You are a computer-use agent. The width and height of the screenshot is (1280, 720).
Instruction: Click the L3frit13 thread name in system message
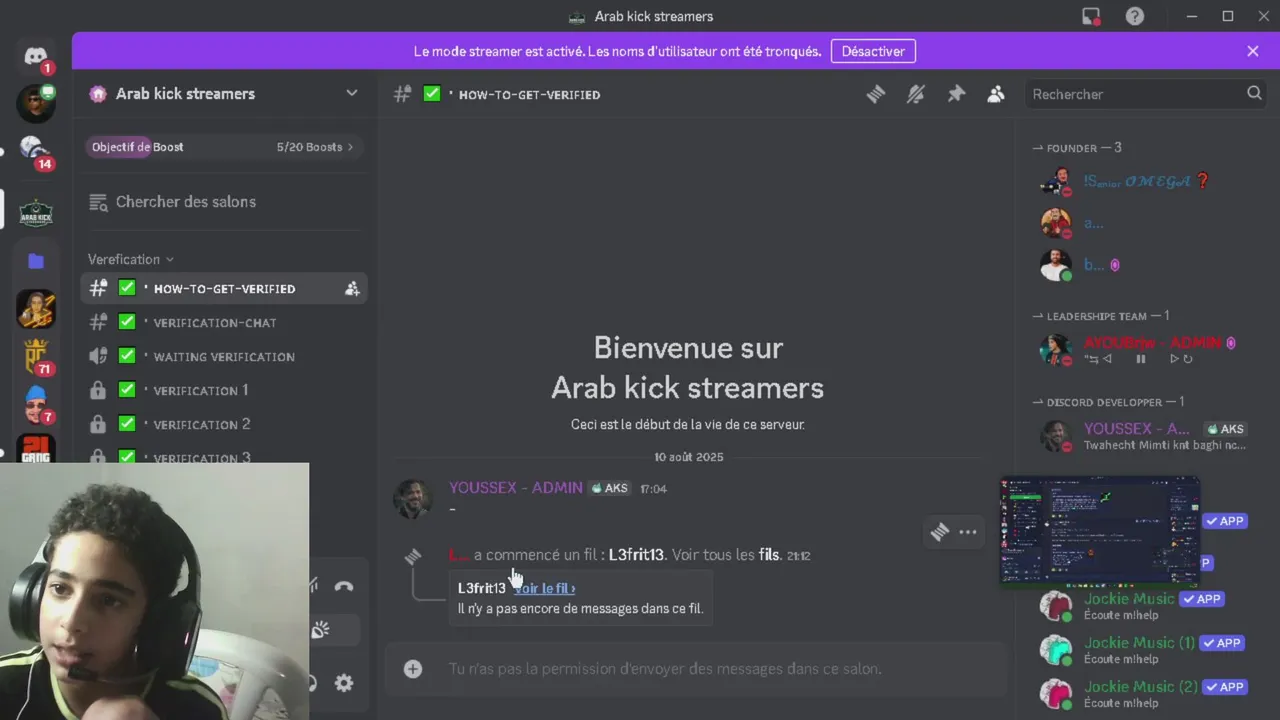click(636, 555)
